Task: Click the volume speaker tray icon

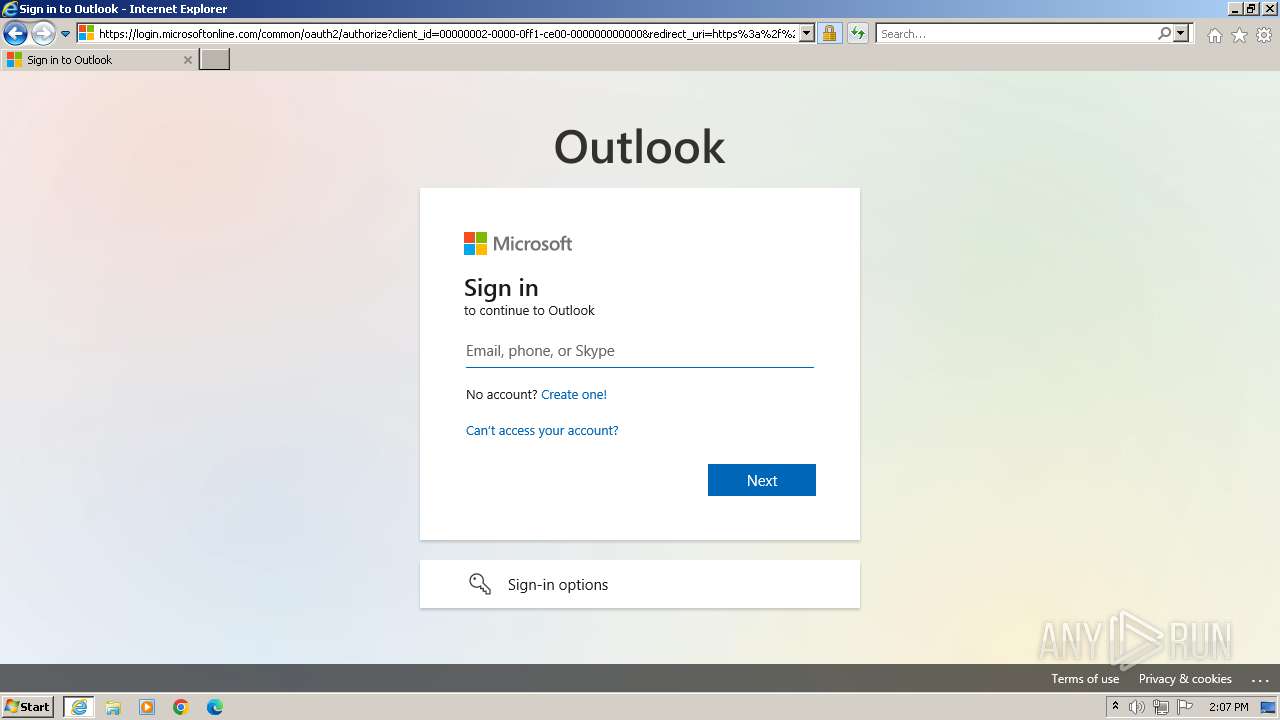Action: point(1137,707)
